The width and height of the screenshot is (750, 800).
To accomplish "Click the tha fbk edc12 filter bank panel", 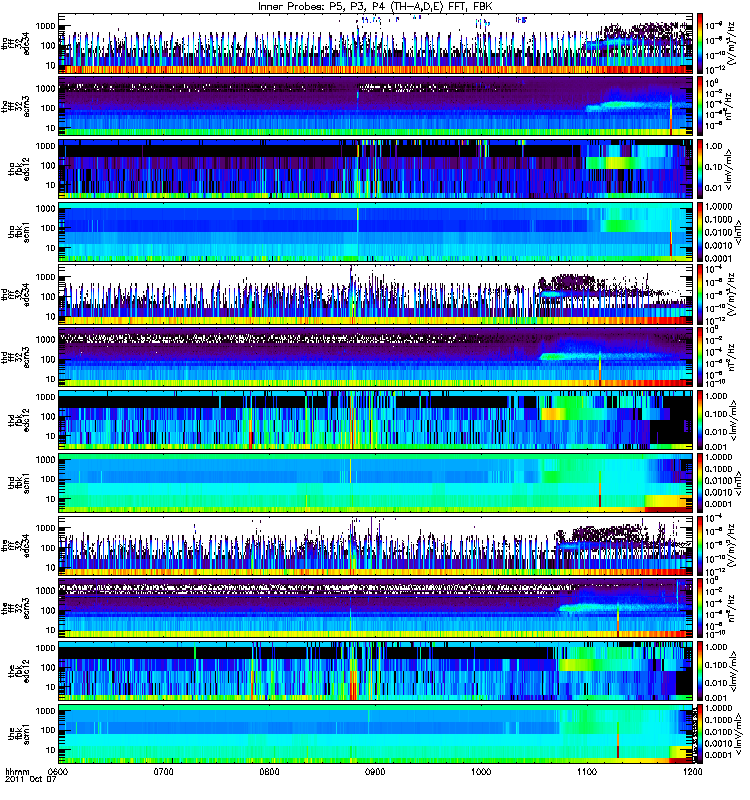I will (376, 169).
